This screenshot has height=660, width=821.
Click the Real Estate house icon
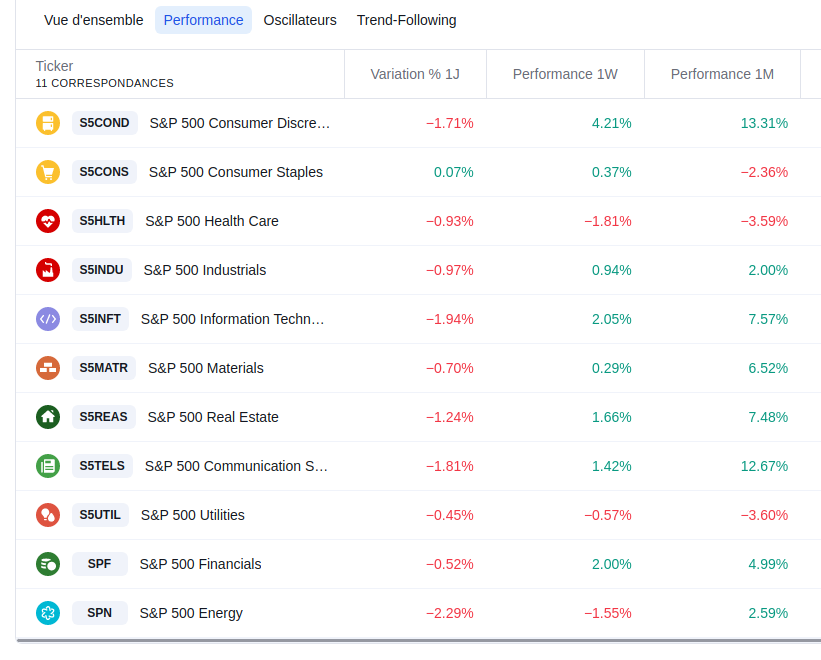48,417
